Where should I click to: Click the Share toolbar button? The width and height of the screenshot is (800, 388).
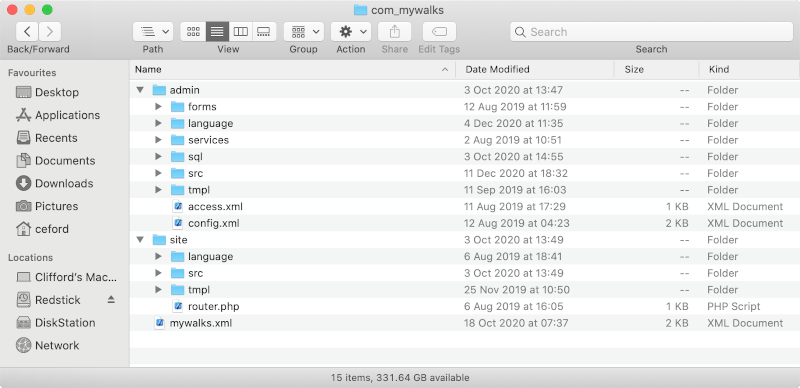tap(394, 32)
